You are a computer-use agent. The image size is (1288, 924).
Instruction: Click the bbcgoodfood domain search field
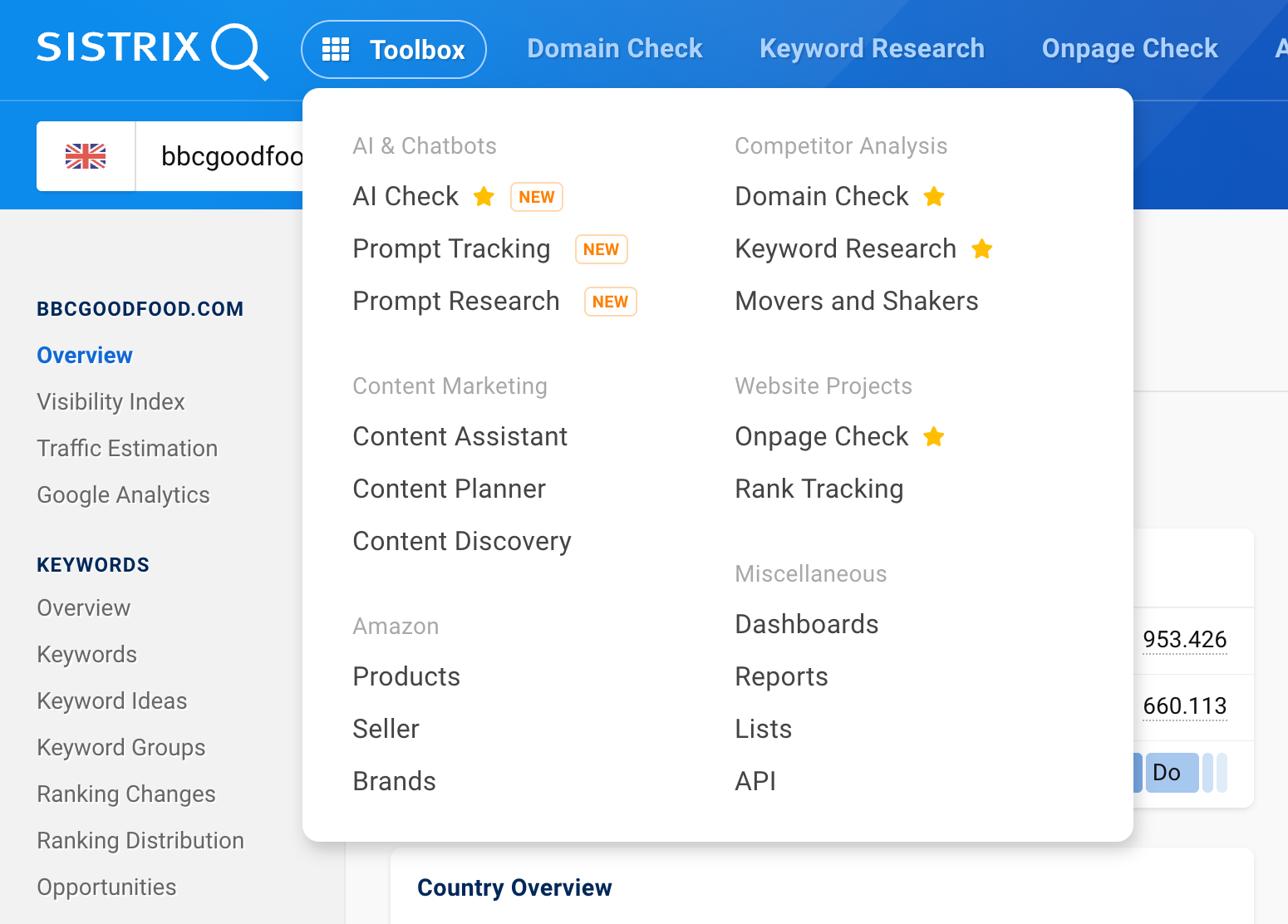point(220,156)
